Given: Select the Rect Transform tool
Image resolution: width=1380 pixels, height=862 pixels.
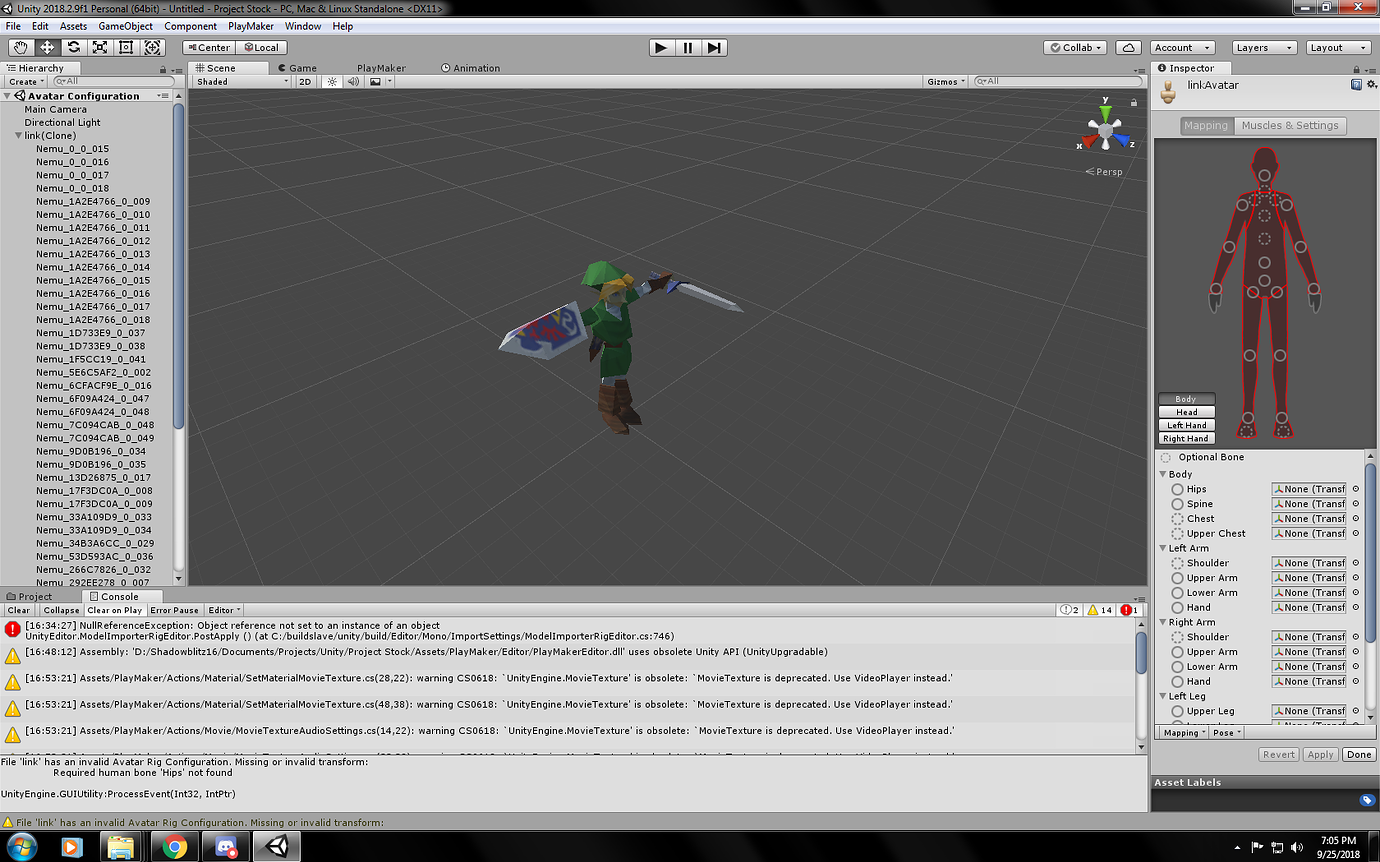Looking at the screenshot, I should [x=127, y=47].
